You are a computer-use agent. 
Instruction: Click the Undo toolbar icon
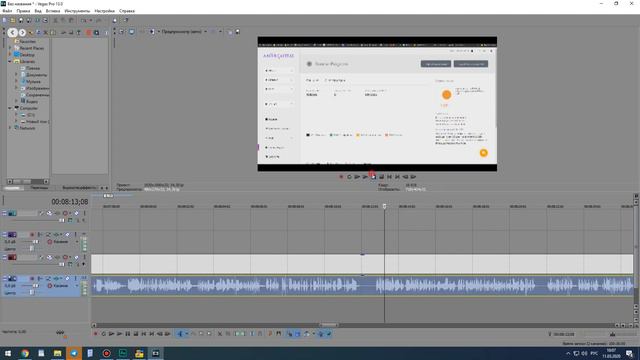click(84, 20)
